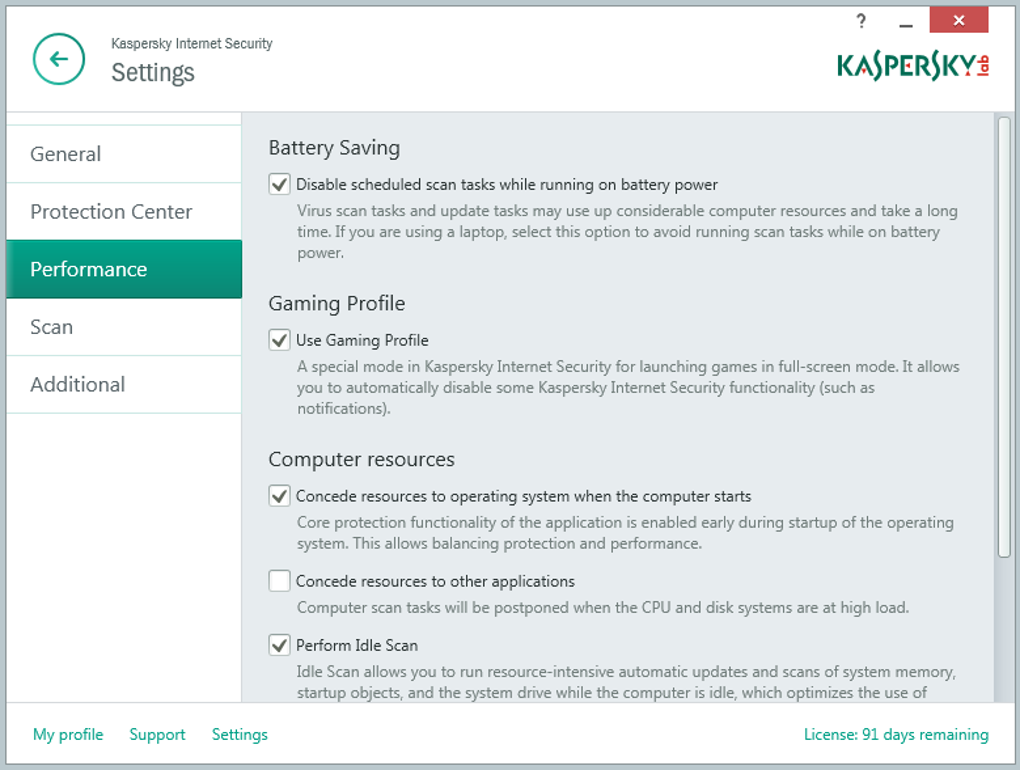This screenshot has height=770, width=1020.
Task: Disable the Perform Idle Scan option
Action: click(x=280, y=645)
